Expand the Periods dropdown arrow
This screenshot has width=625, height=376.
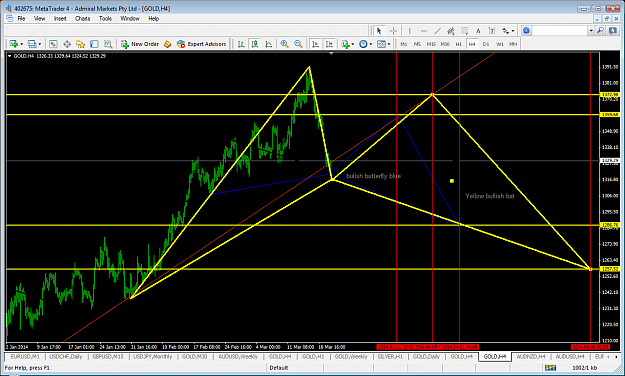(x=371, y=44)
